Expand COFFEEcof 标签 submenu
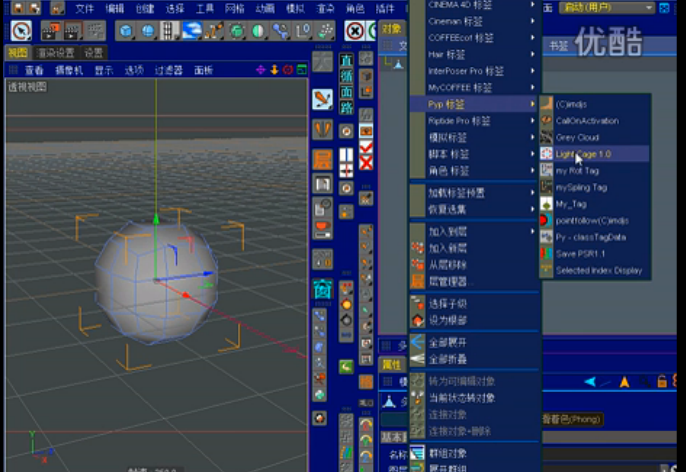 [x=474, y=38]
